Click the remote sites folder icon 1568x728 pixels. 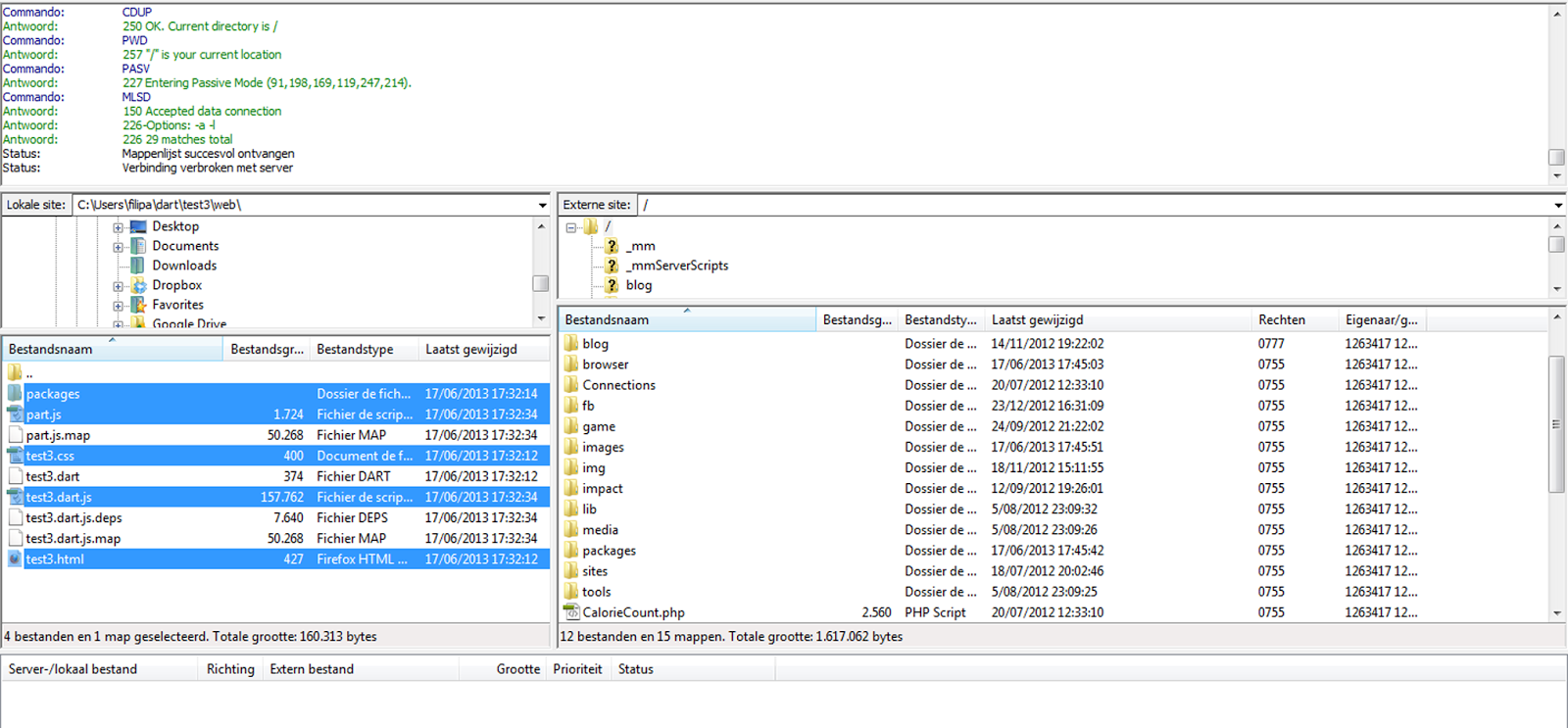coord(571,571)
